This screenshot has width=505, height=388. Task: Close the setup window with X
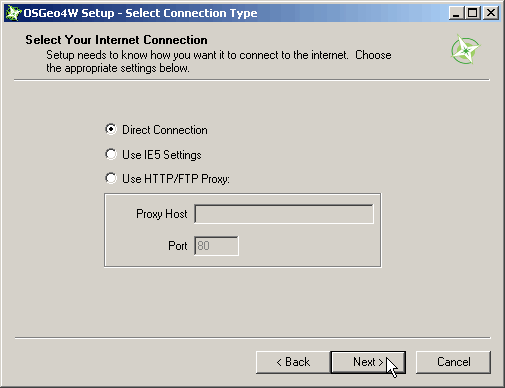coord(491,13)
